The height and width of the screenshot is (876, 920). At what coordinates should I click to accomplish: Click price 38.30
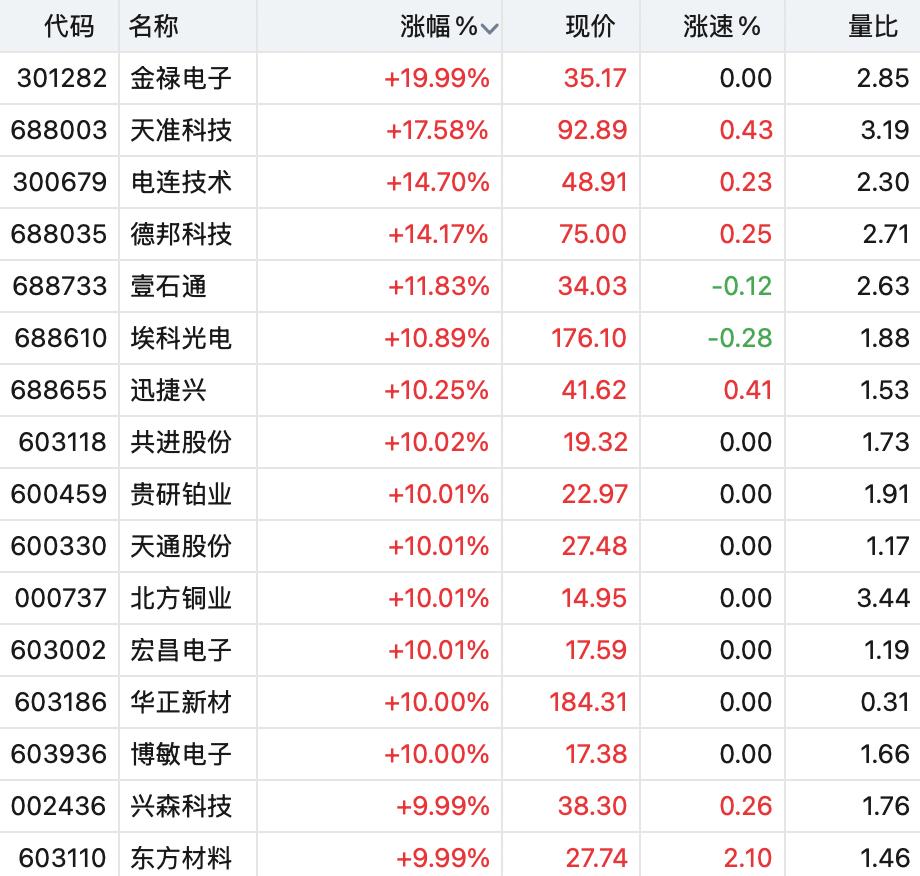(x=593, y=806)
